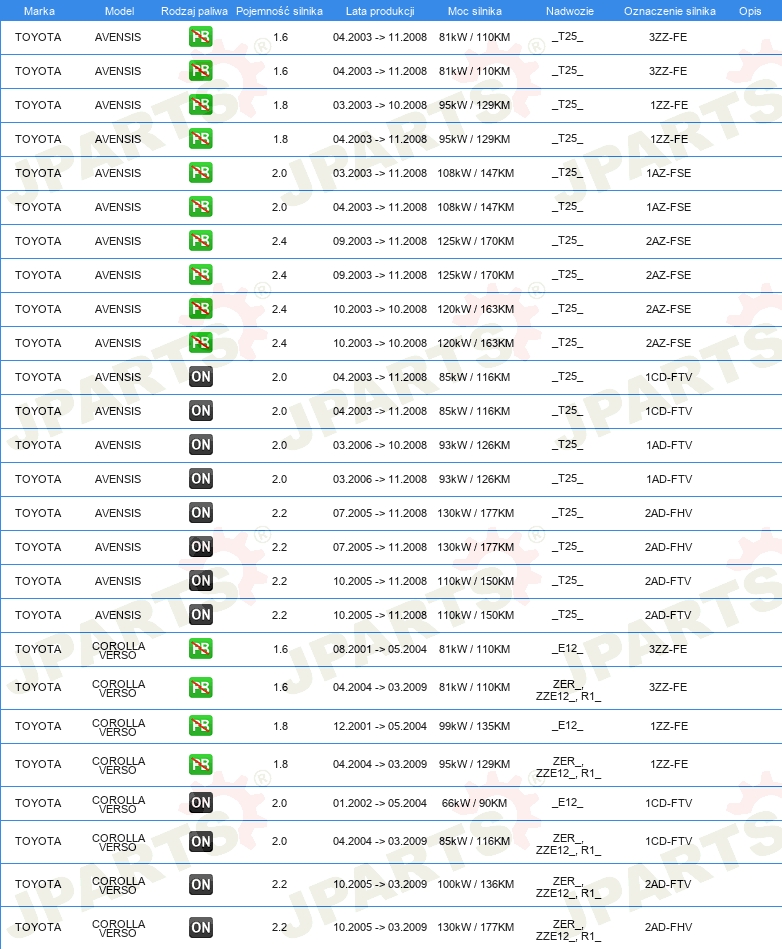Click 1CD-FTV engine code in 66kW row

668,803
